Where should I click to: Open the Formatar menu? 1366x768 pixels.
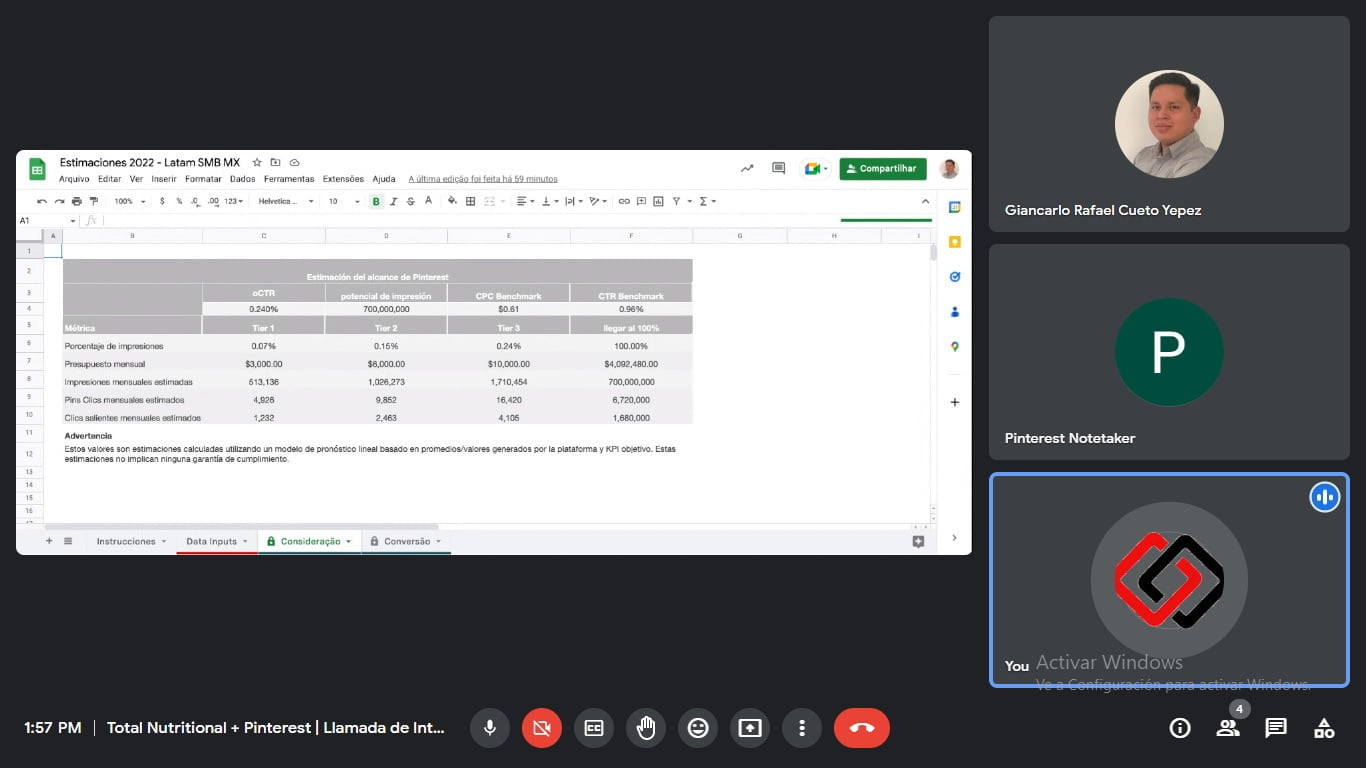(203, 179)
